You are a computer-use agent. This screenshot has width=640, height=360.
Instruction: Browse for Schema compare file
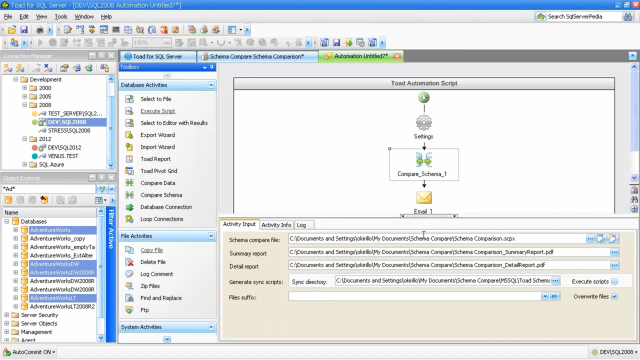591,239
